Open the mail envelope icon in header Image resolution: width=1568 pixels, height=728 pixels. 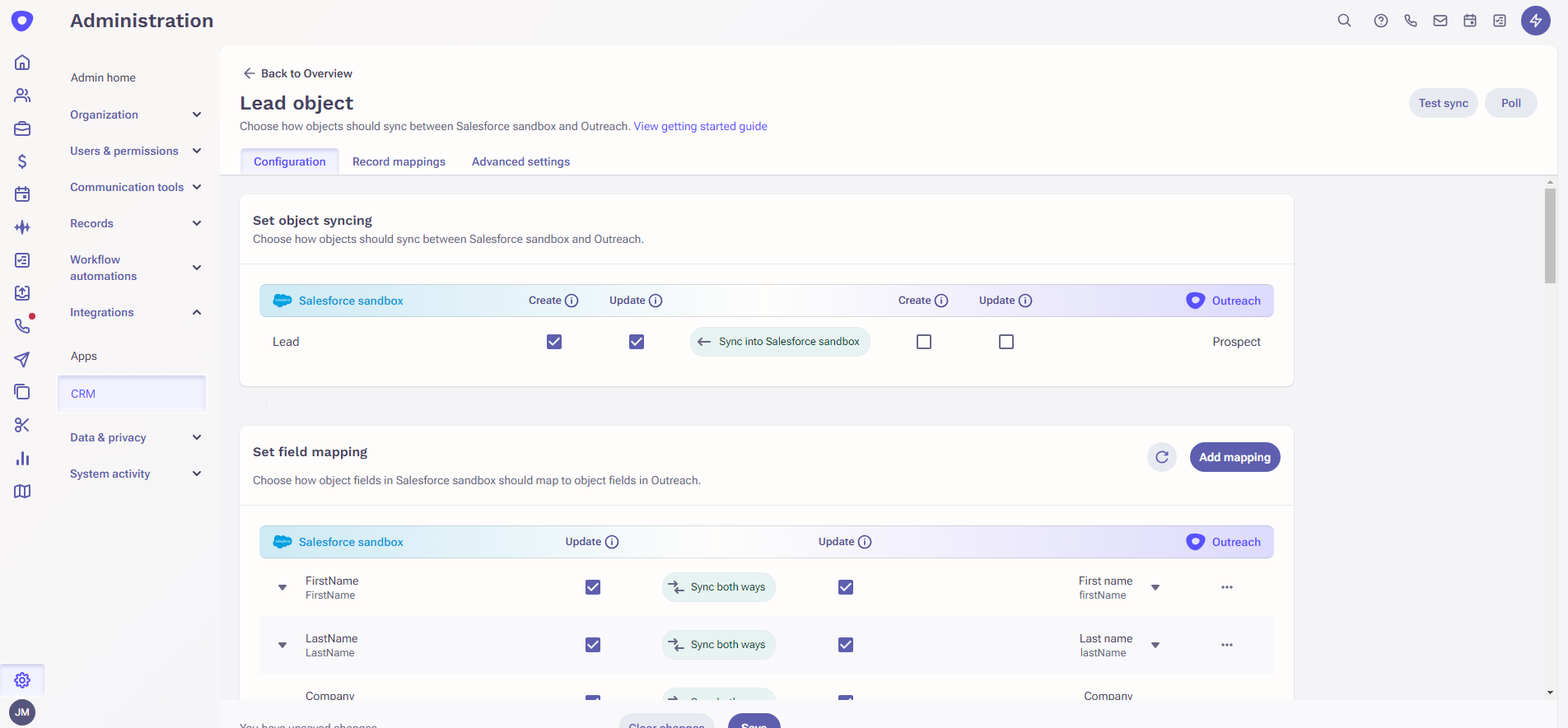(x=1440, y=21)
